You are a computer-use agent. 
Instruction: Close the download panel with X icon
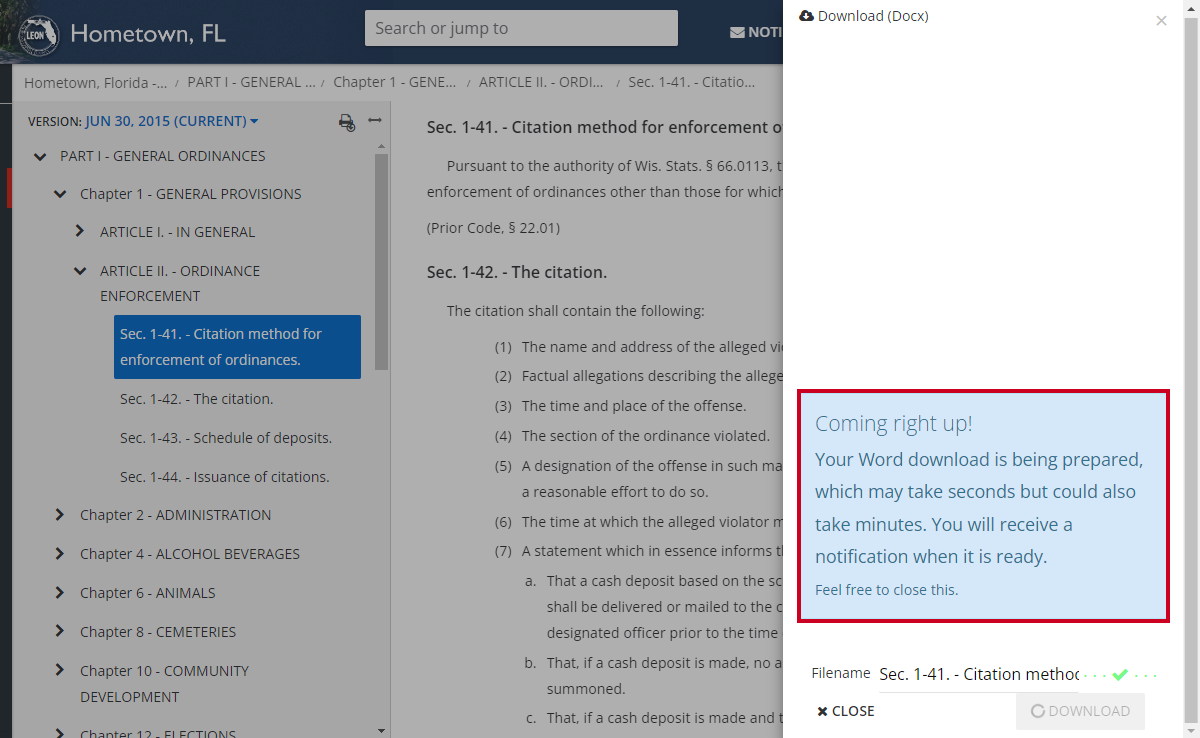coord(1161,20)
